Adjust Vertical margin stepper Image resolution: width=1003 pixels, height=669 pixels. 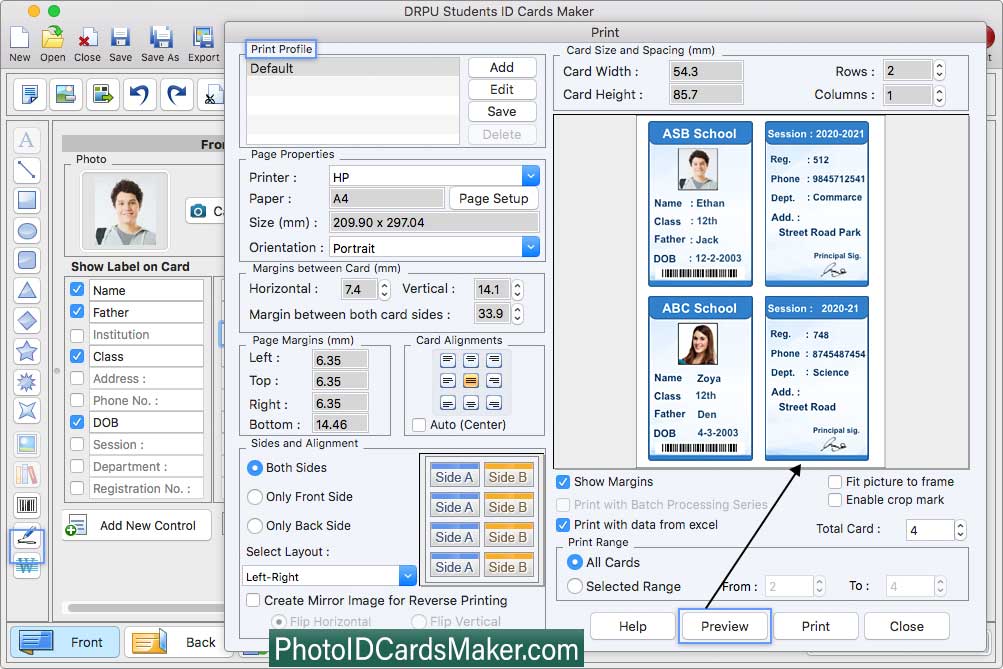[517, 290]
